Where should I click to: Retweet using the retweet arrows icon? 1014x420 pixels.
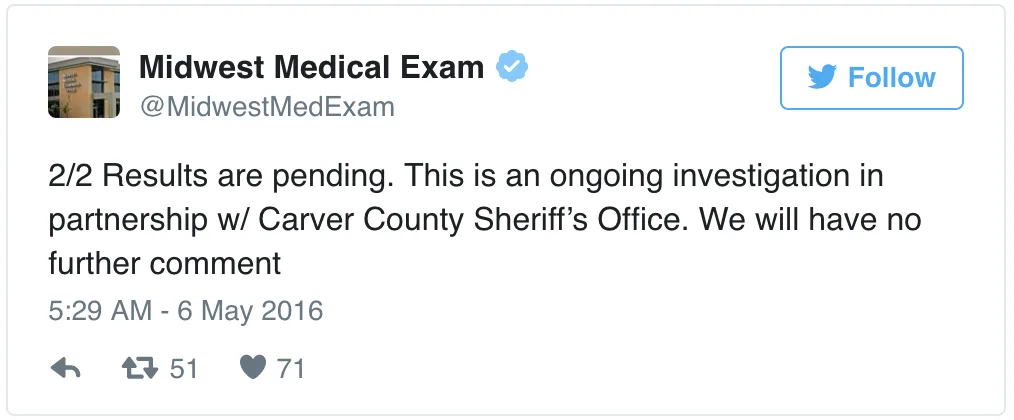pos(140,369)
